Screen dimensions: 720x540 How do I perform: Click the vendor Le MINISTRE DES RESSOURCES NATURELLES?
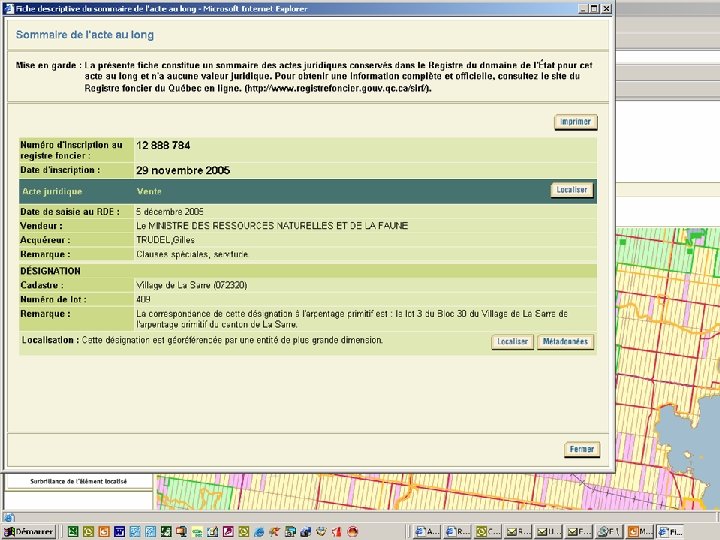coord(272,225)
